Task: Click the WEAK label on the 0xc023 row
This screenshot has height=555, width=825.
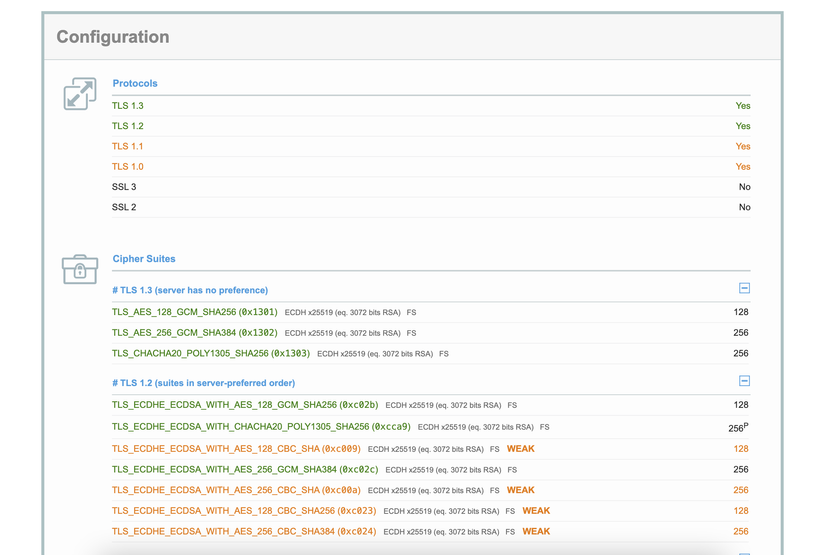Action: point(536,511)
